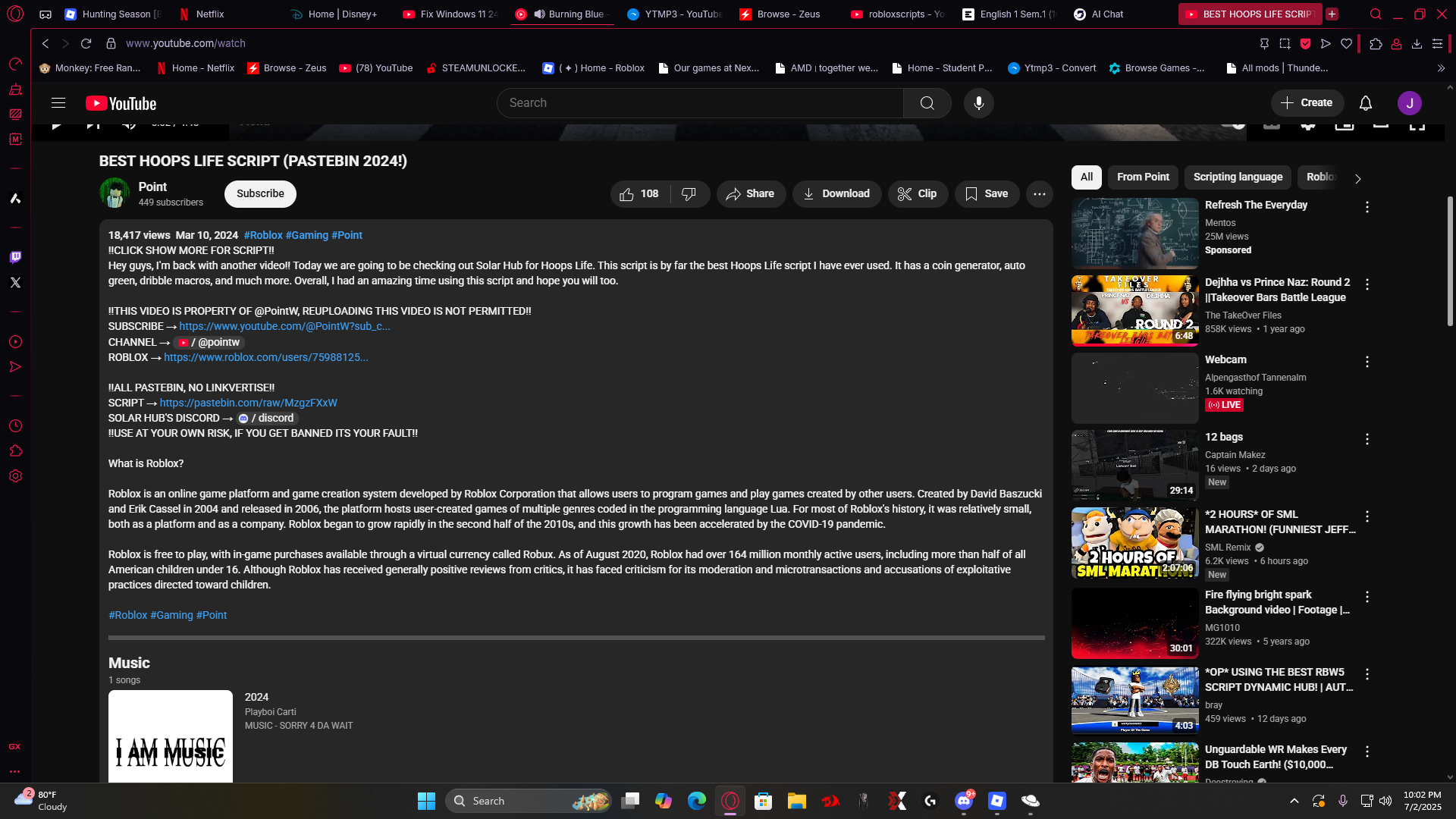1456x819 pixels.
Task: Open options menu for 12 bags video
Action: (1367, 439)
